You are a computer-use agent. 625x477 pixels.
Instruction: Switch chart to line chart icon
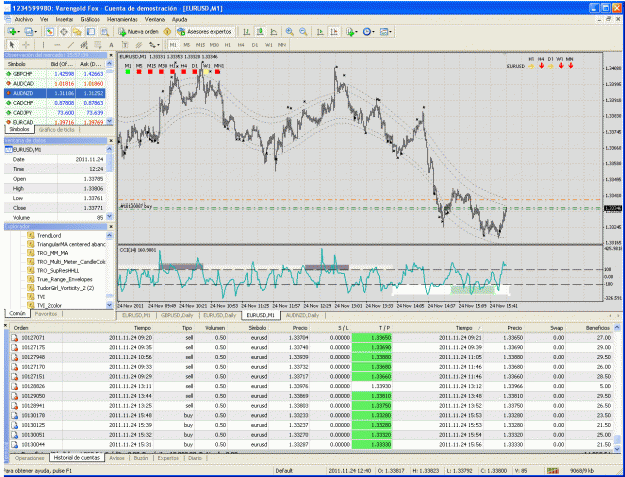pos(273,32)
